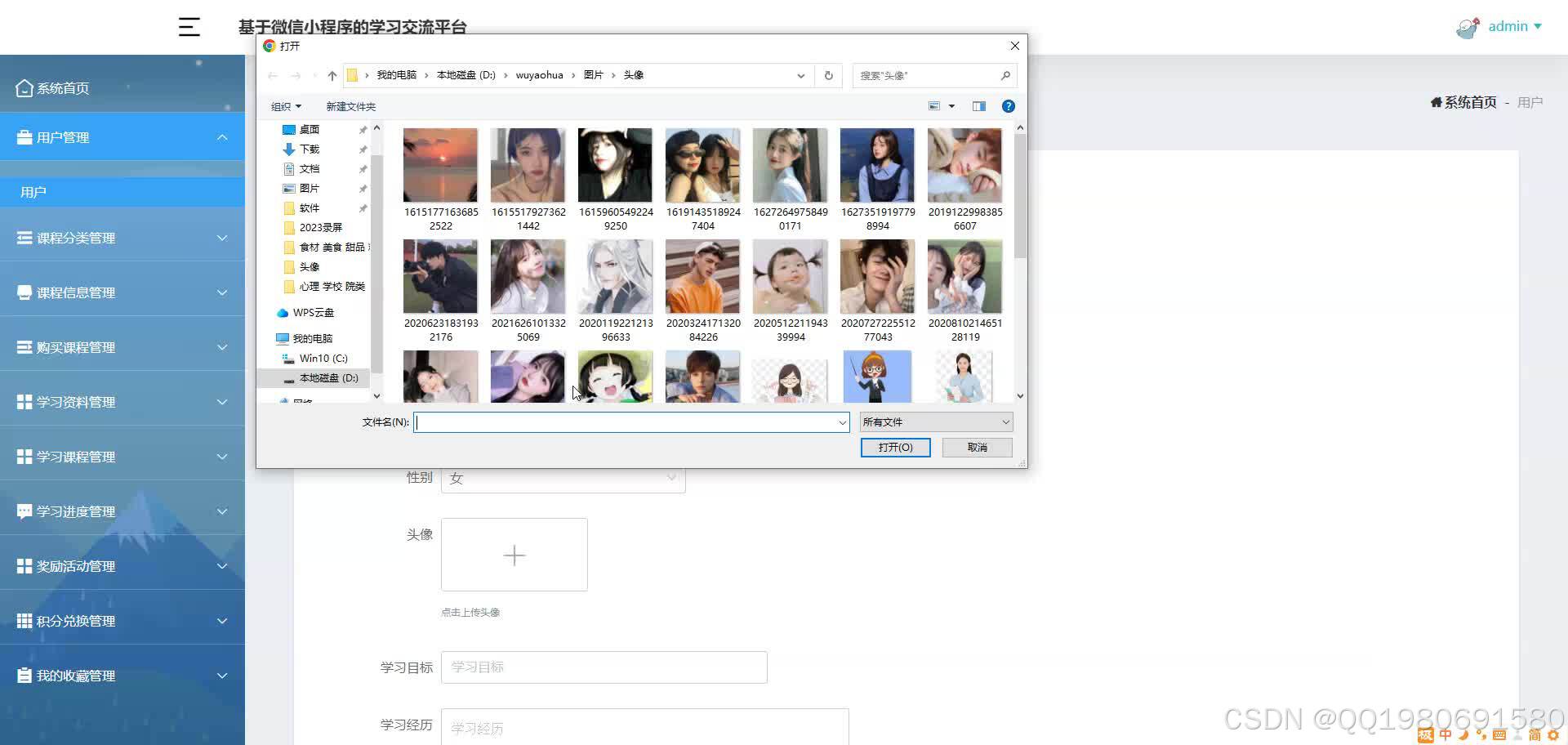Viewport: 1568px width, 745px height.
Task: Click the refresh icon in address bar
Action: tap(828, 75)
